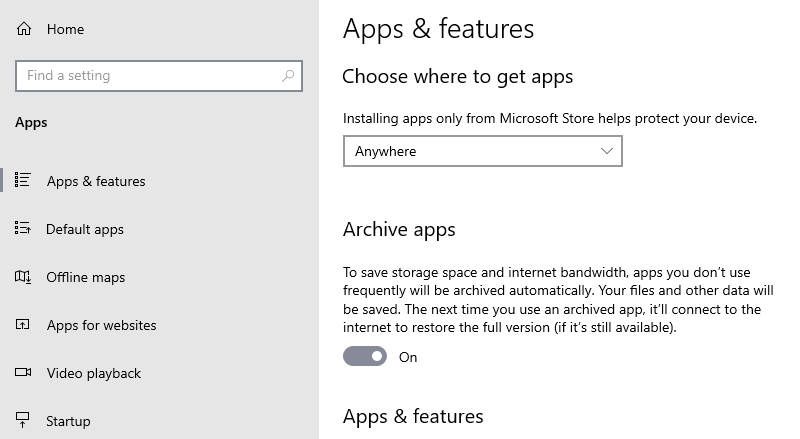The width and height of the screenshot is (800, 439).
Task: Click the Installing apps only from Microsoft Store text
Action: (x=550, y=118)
